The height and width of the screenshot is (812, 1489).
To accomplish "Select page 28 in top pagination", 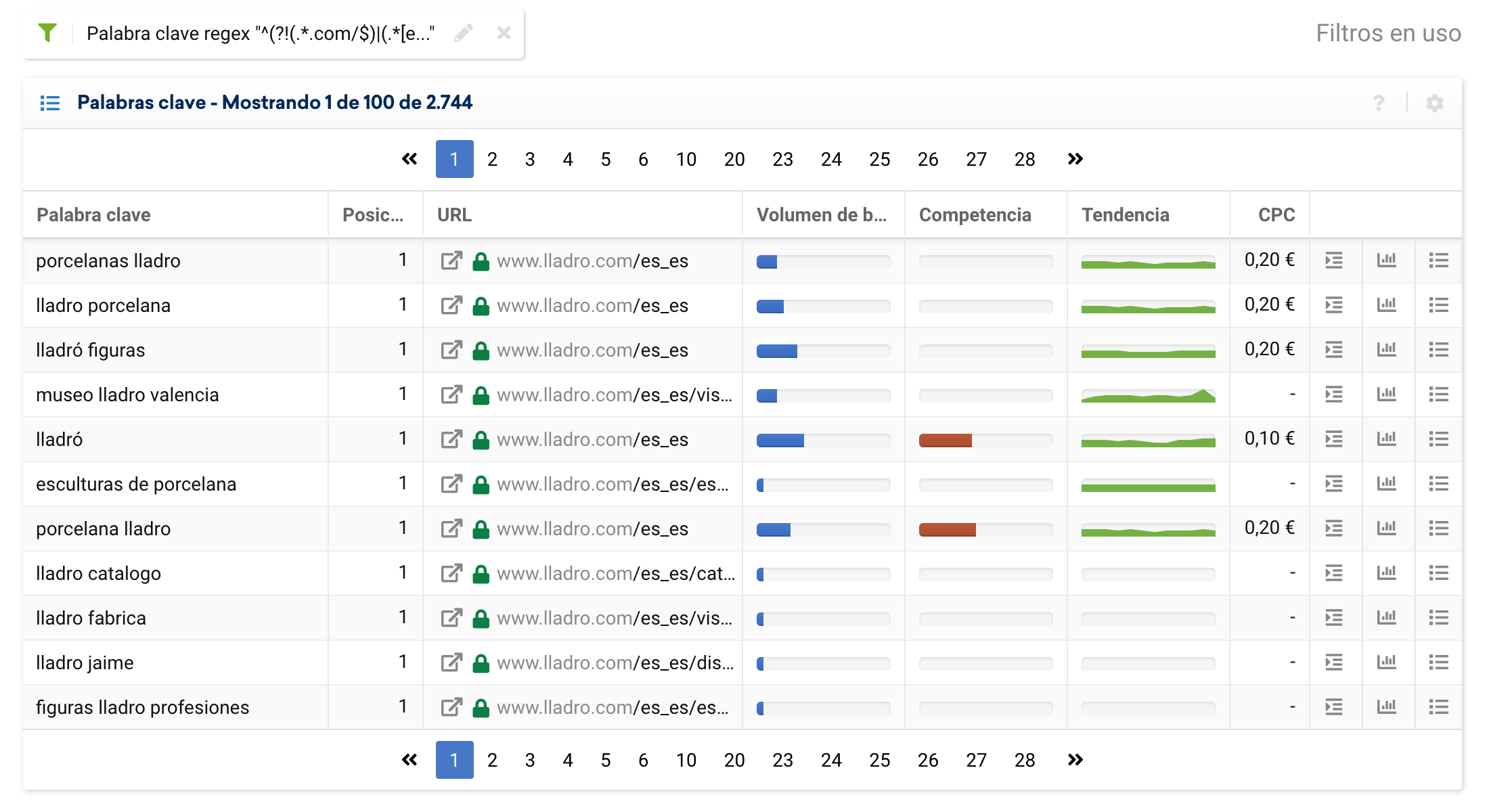I will click(1025, 159).
